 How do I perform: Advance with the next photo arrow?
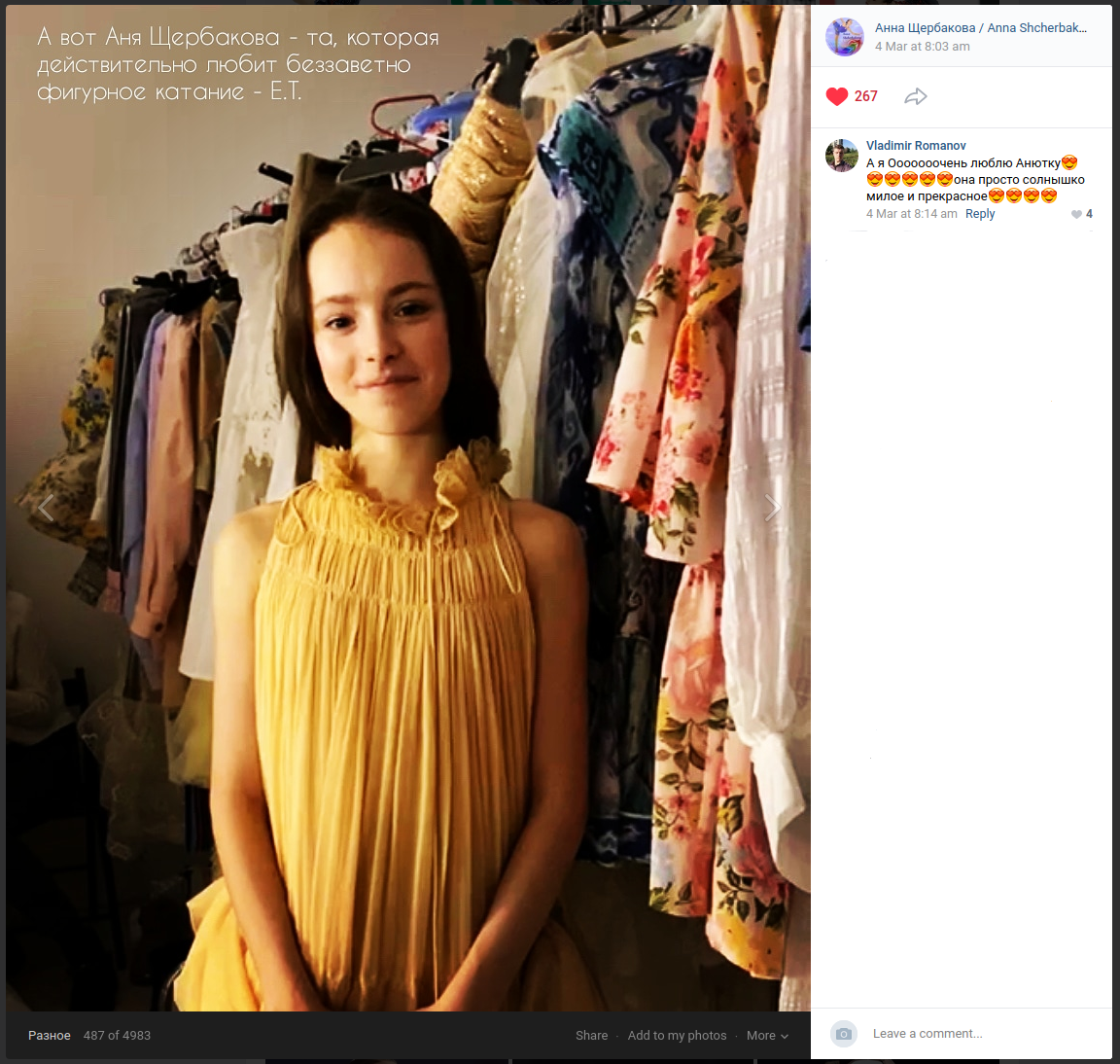point(772,508)
